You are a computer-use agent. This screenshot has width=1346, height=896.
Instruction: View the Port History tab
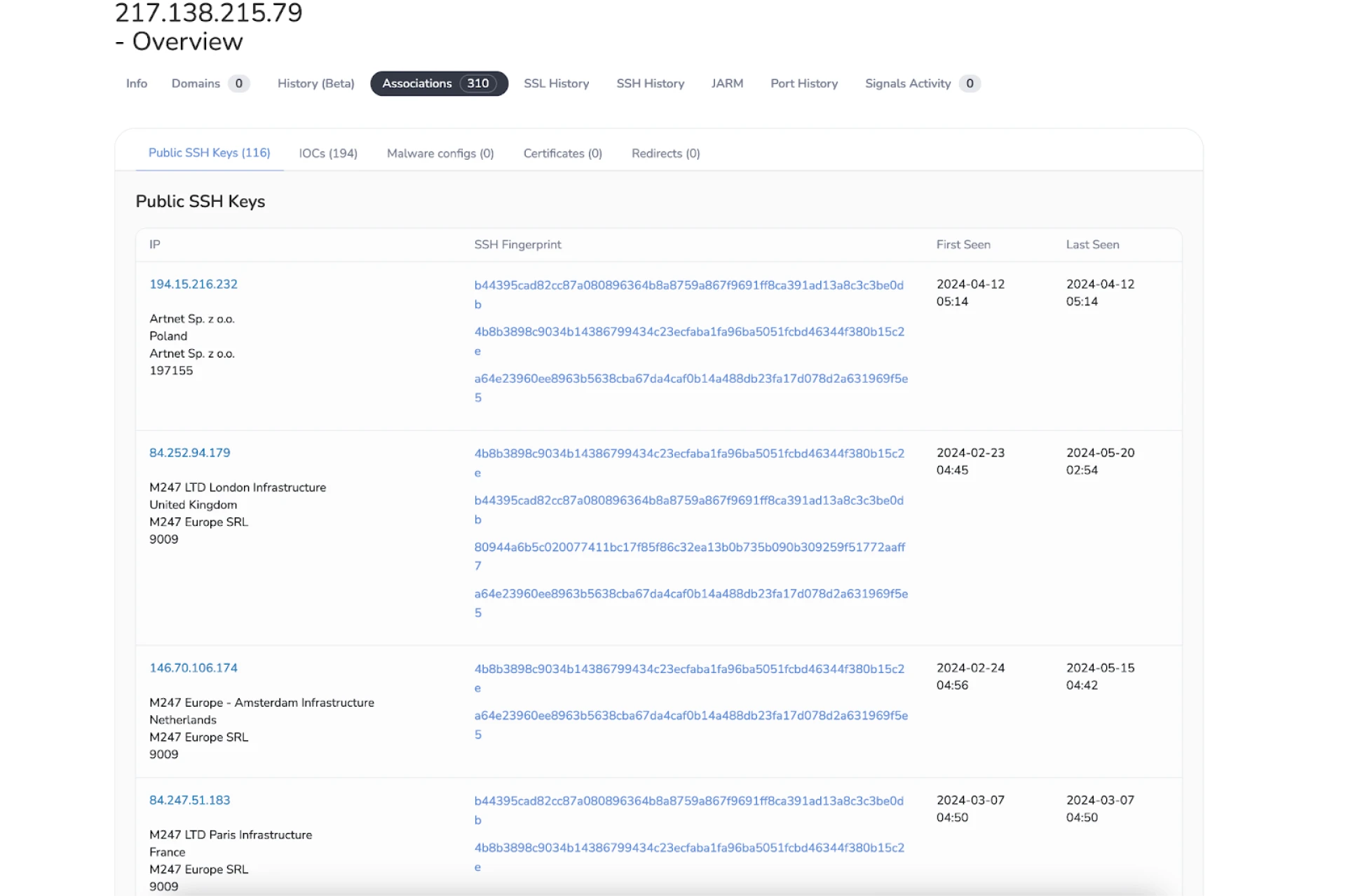pos(803,83)
